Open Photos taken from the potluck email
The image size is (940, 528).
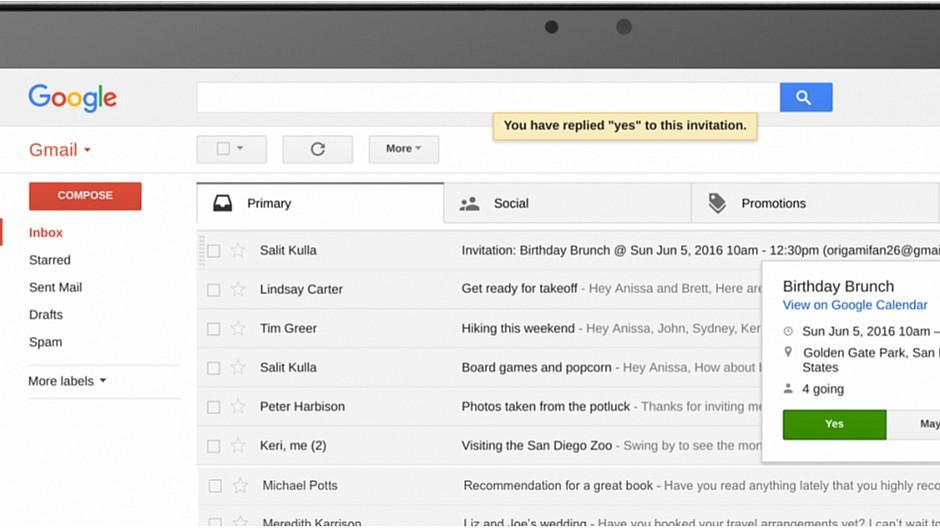(546, 406)
